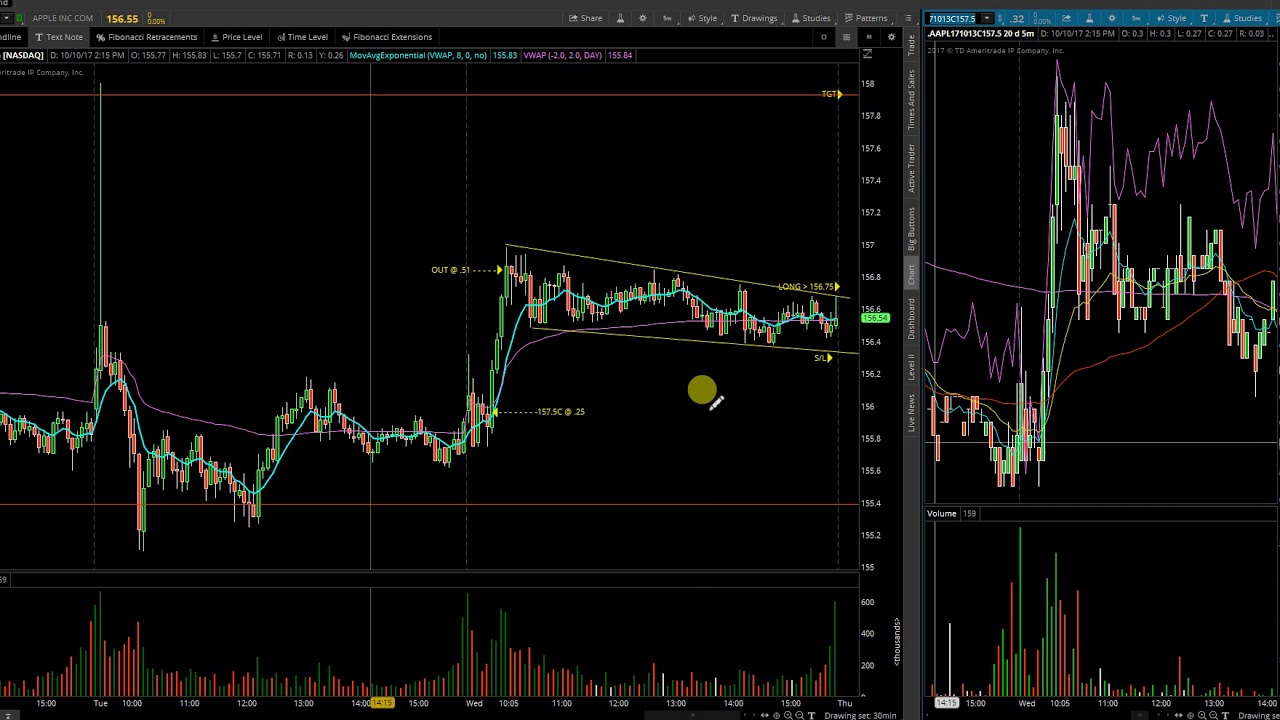Viewport: 1280px width, 720px height.
Task: Open the flask icon beside Share on the left chart
Action: [620, 18]
